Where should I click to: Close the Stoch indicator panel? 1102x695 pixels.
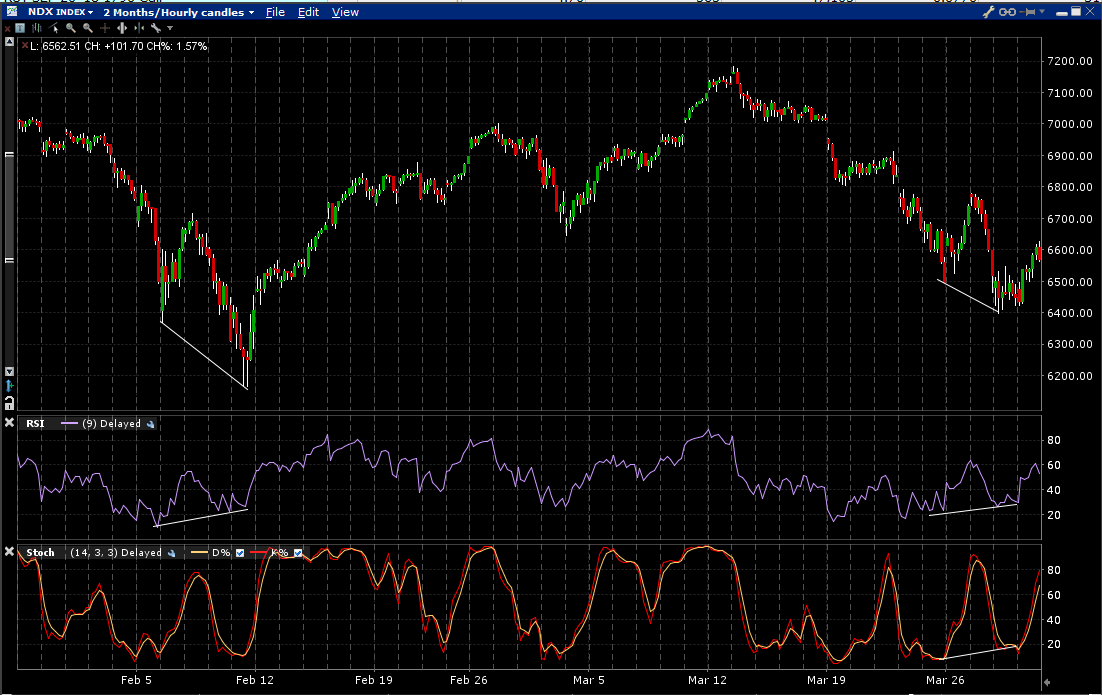tap(9, 552)
